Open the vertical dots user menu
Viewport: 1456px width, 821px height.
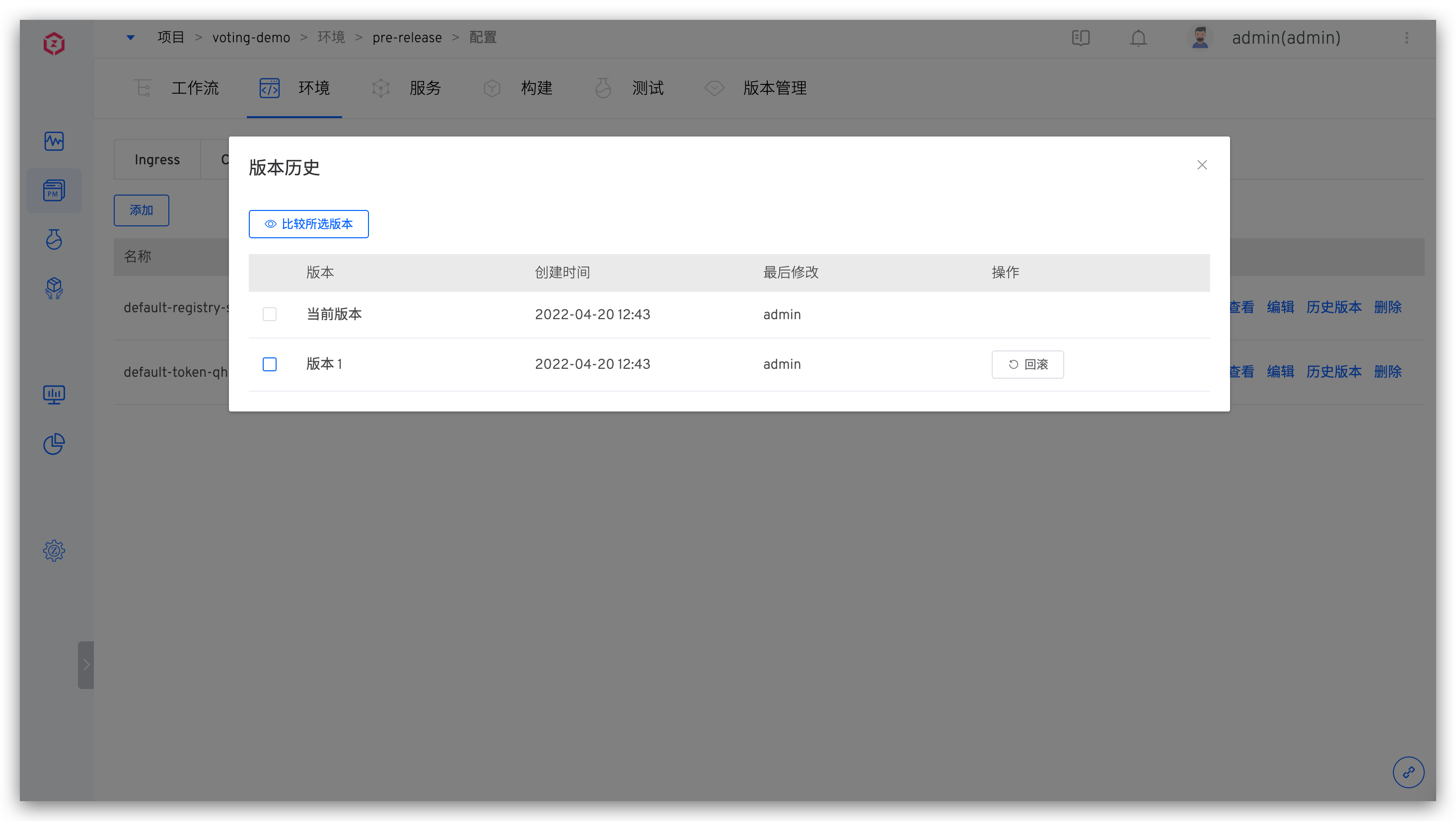click(x=1407, y=38)
